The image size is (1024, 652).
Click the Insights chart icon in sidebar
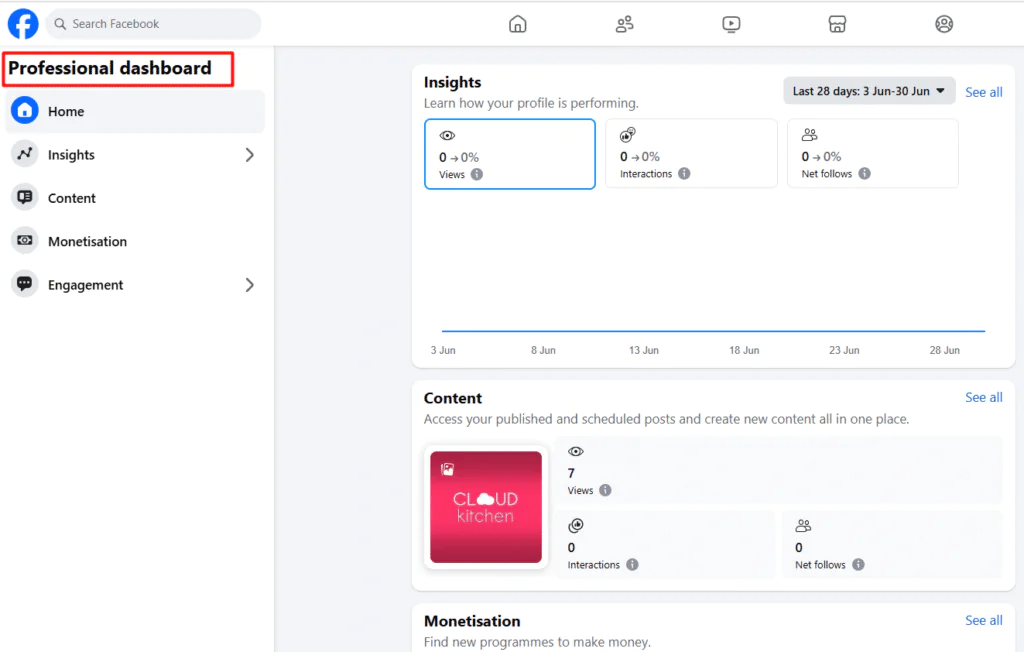tap(25, 154)
